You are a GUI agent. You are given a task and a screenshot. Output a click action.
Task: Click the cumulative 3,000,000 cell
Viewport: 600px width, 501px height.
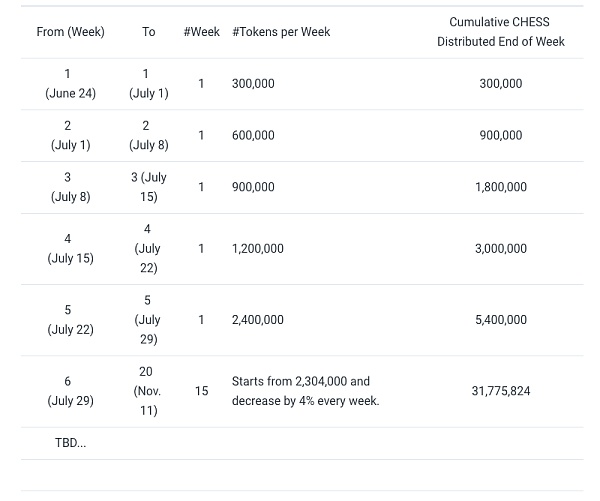click(500, 248)
